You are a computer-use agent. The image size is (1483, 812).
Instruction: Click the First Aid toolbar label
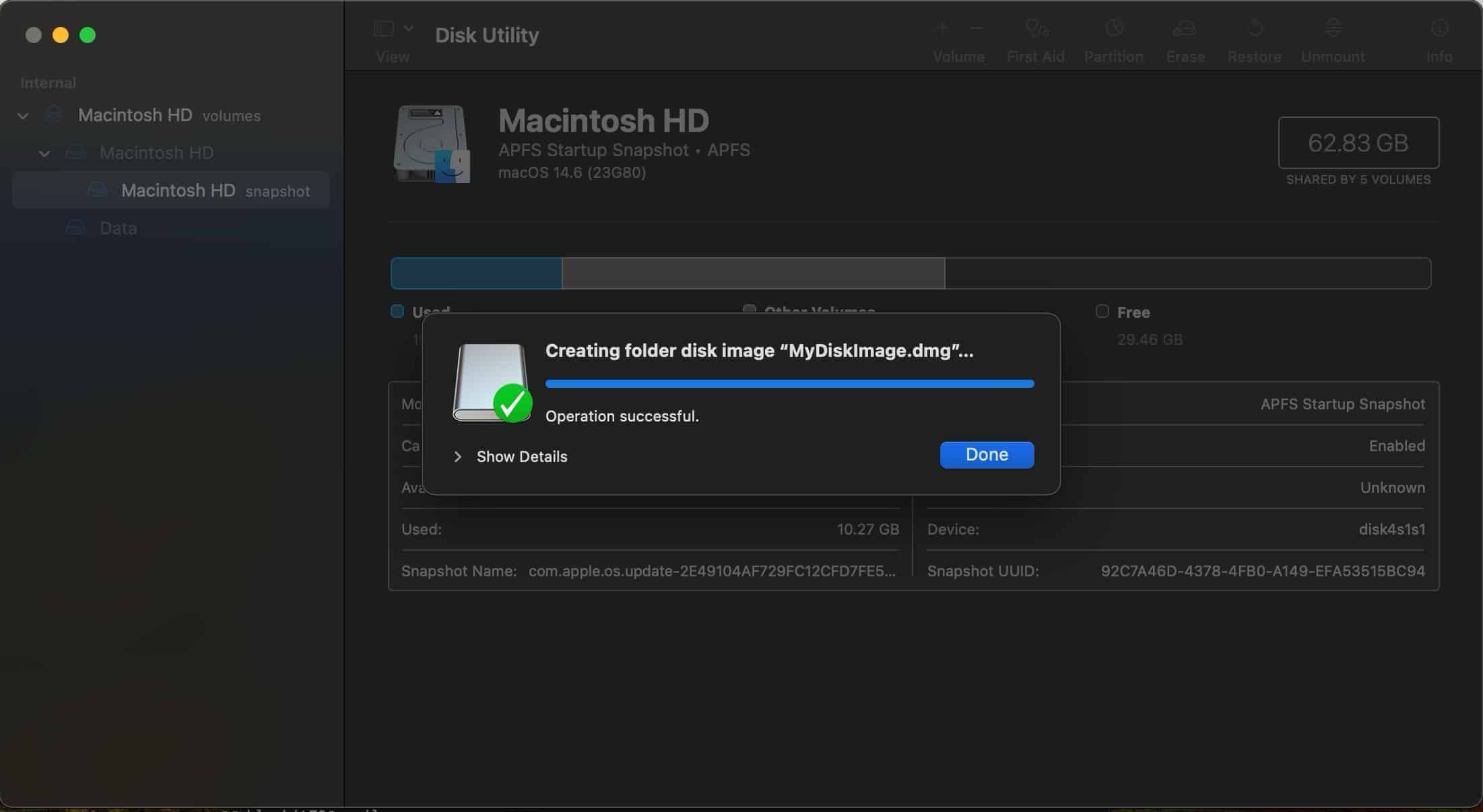pyautogui.click(x=1036, y=57)
